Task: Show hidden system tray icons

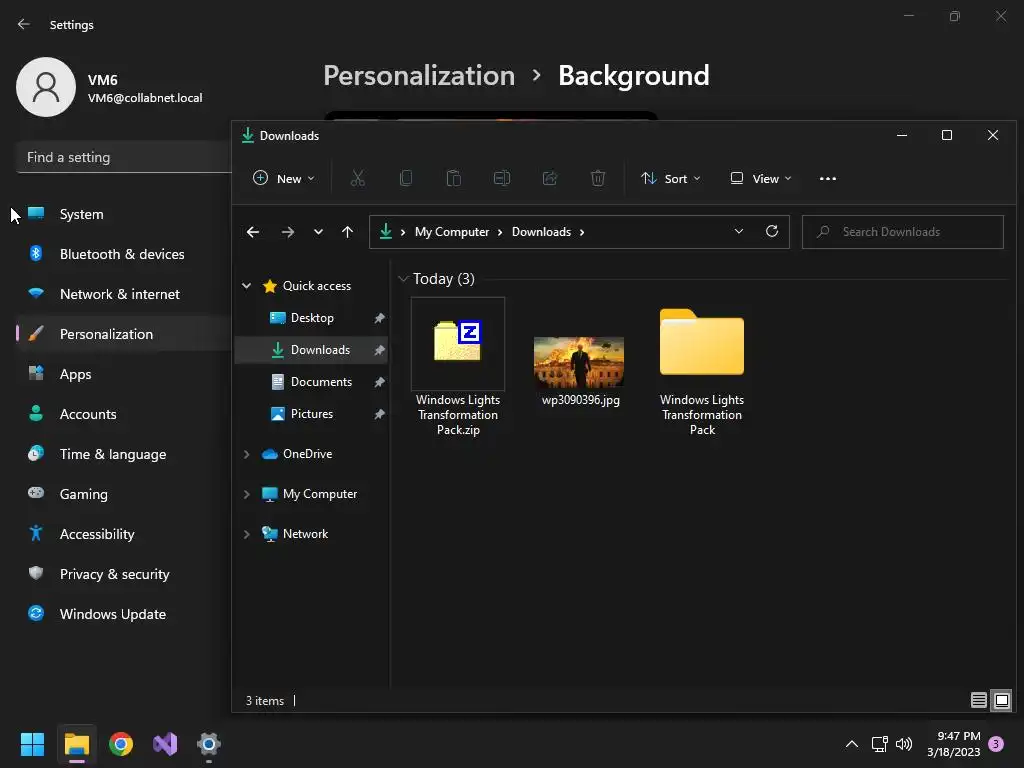Action: [852, 744]
